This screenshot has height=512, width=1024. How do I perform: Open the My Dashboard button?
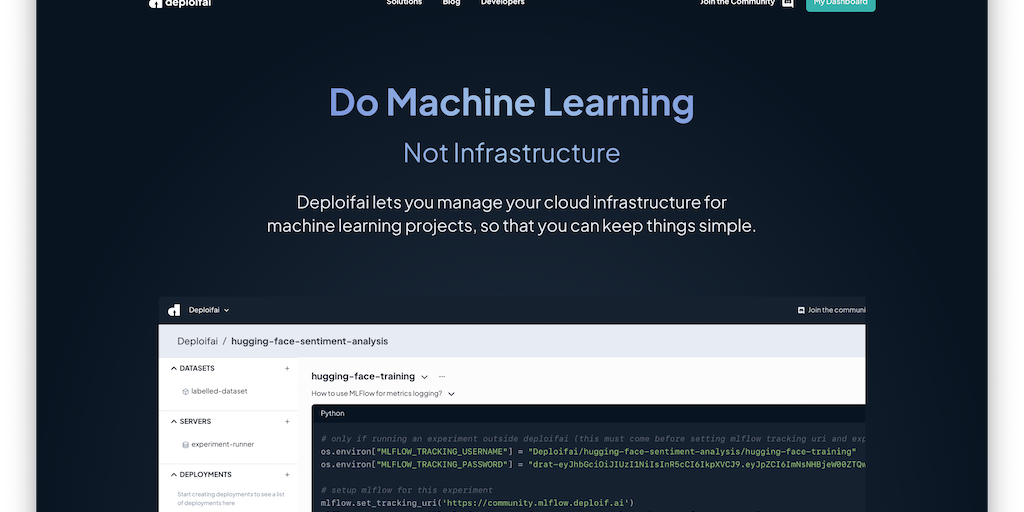(840, 3)
